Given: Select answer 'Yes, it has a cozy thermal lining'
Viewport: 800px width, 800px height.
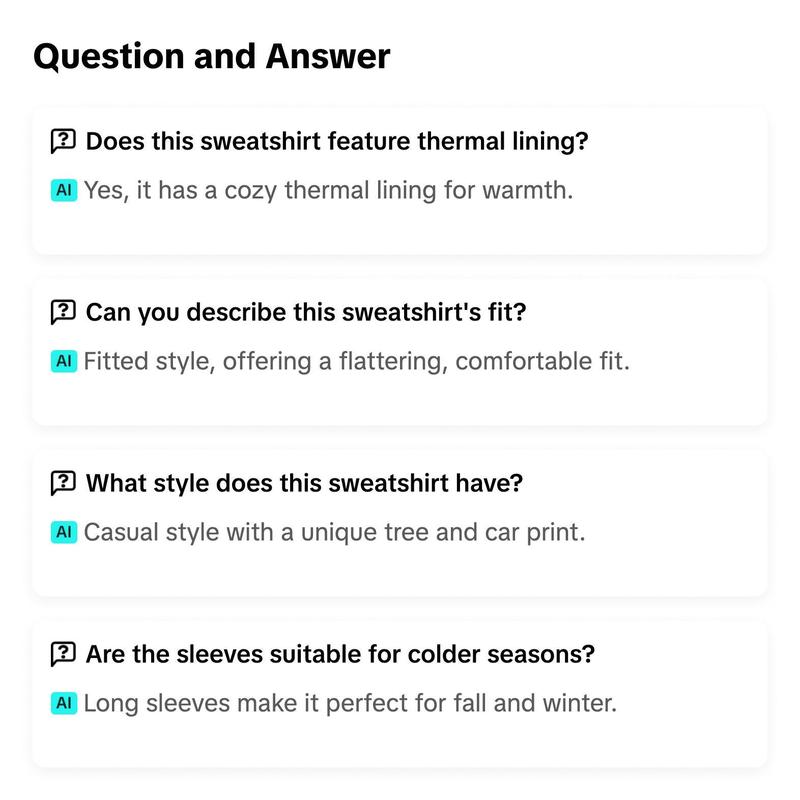Looking at the screenshot, I should pyautogui.click(x=328, y=190).
